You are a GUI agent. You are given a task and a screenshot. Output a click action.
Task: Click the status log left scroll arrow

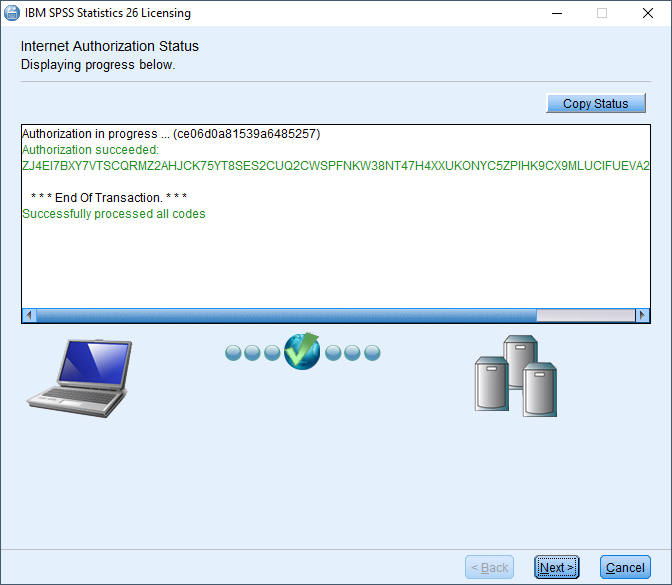[x=29, y=315]
